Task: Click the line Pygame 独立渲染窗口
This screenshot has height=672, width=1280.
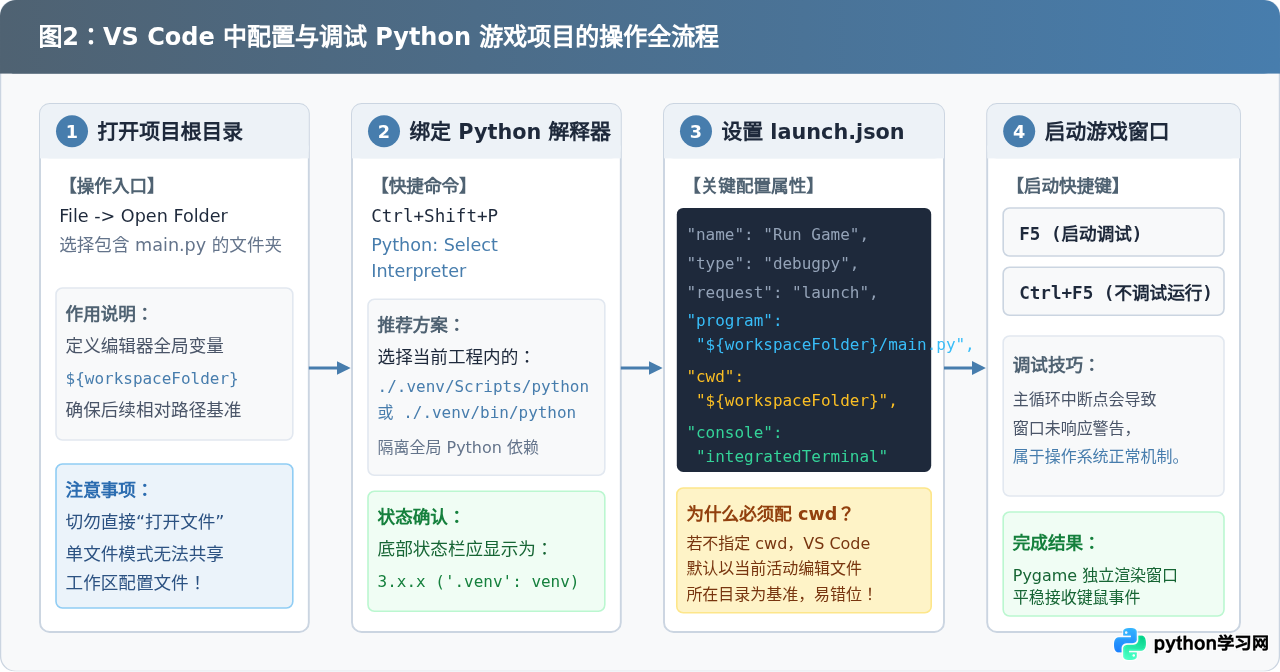Action: pos(1095,576)
